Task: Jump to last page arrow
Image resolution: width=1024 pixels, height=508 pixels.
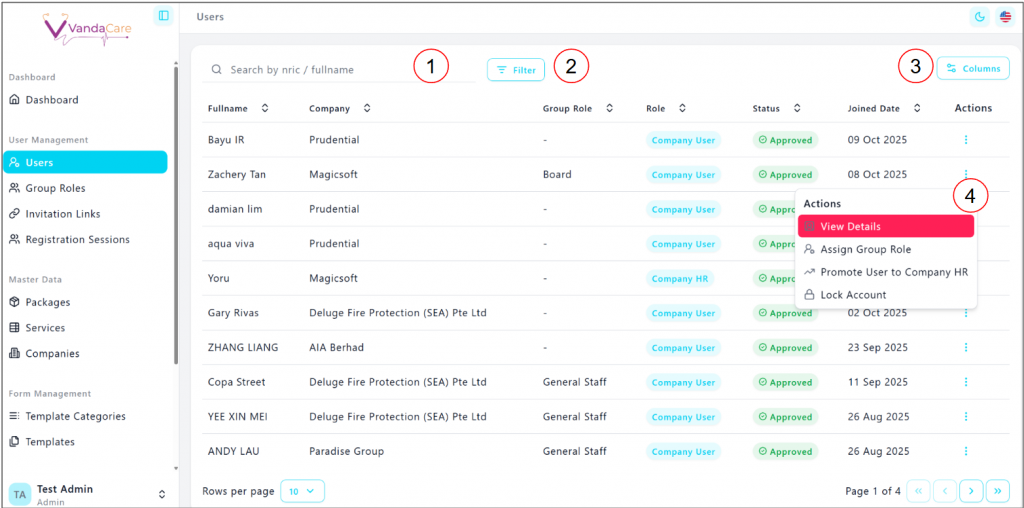Action: [997, 491]
